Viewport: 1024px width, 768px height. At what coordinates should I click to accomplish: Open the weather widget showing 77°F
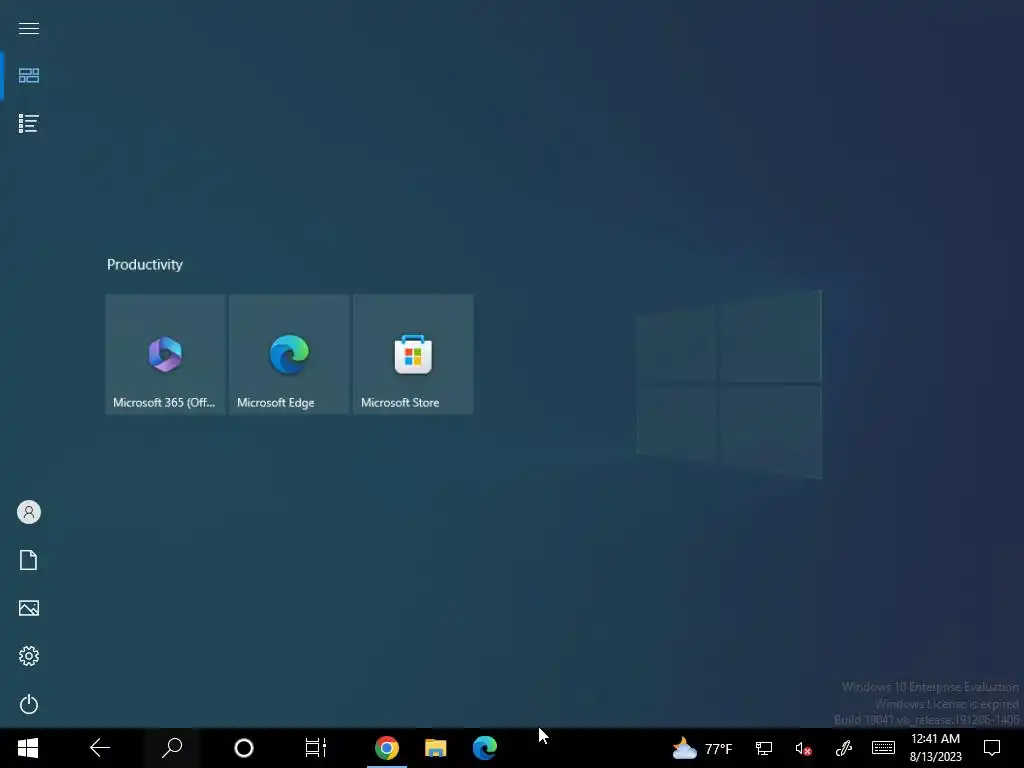coord(702,748)
